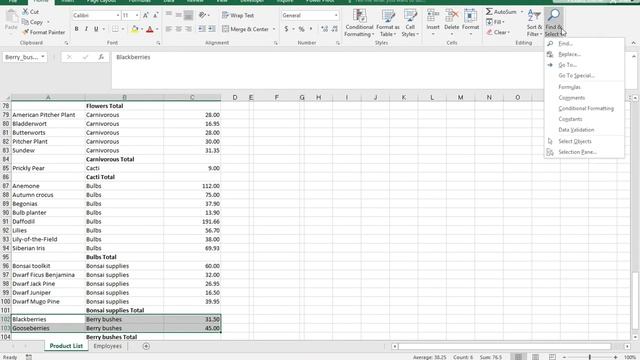Click the zoom slider in the status bar
This screenshot has width=640, height=360.
(590, 357)
